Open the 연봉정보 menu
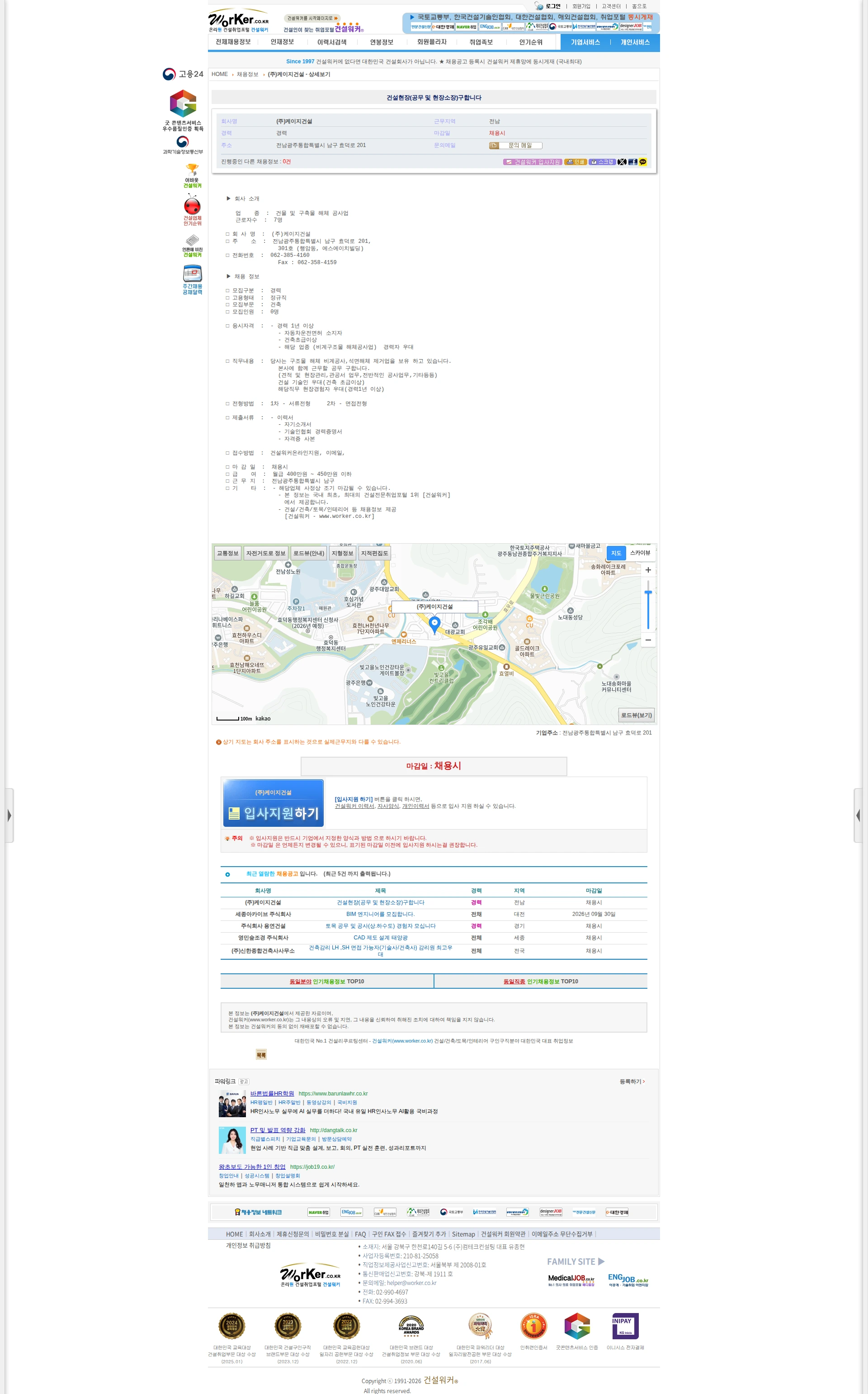This screenshot has height=1394, width=868. point(382,42)
